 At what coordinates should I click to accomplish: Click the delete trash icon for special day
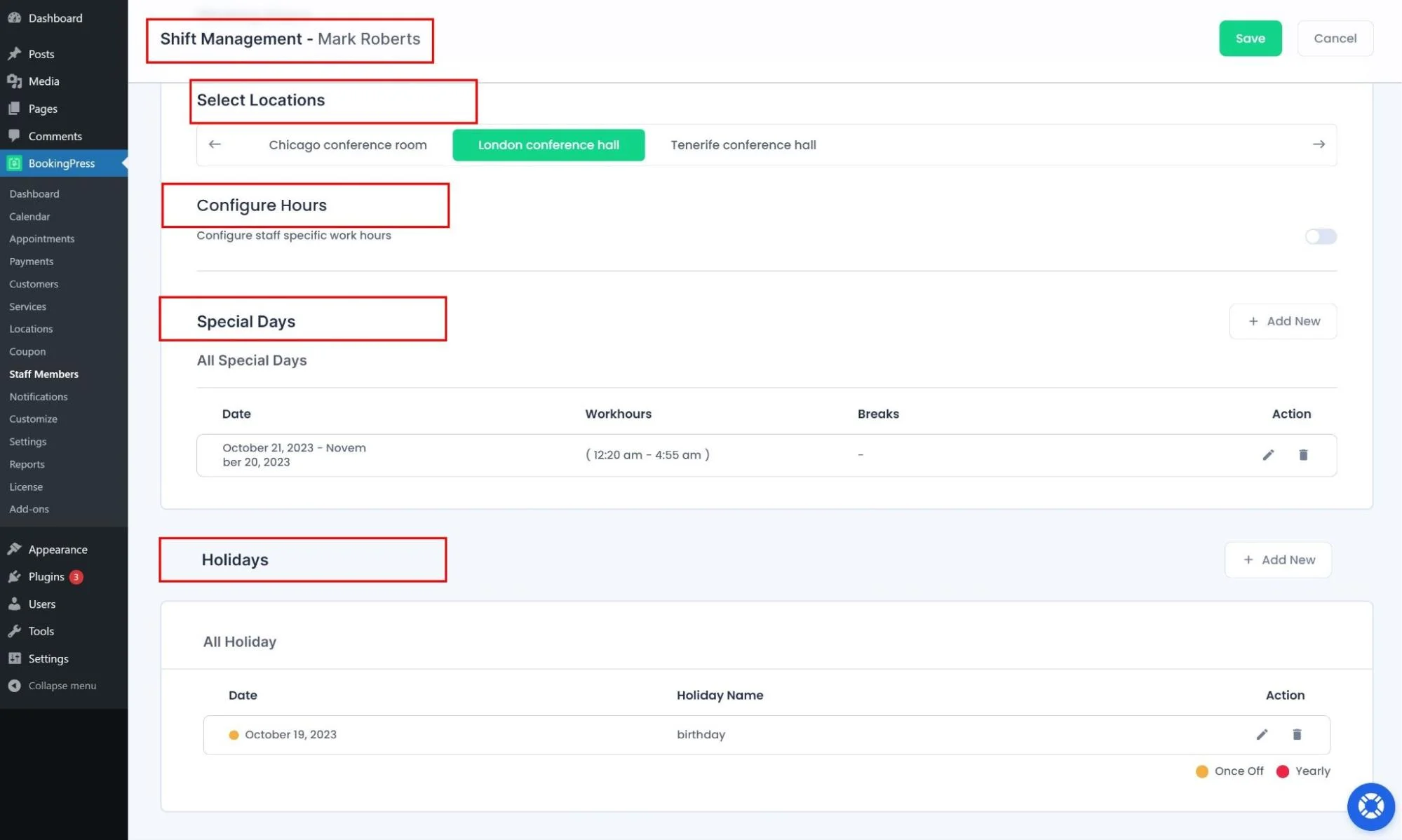[1303, 454]
